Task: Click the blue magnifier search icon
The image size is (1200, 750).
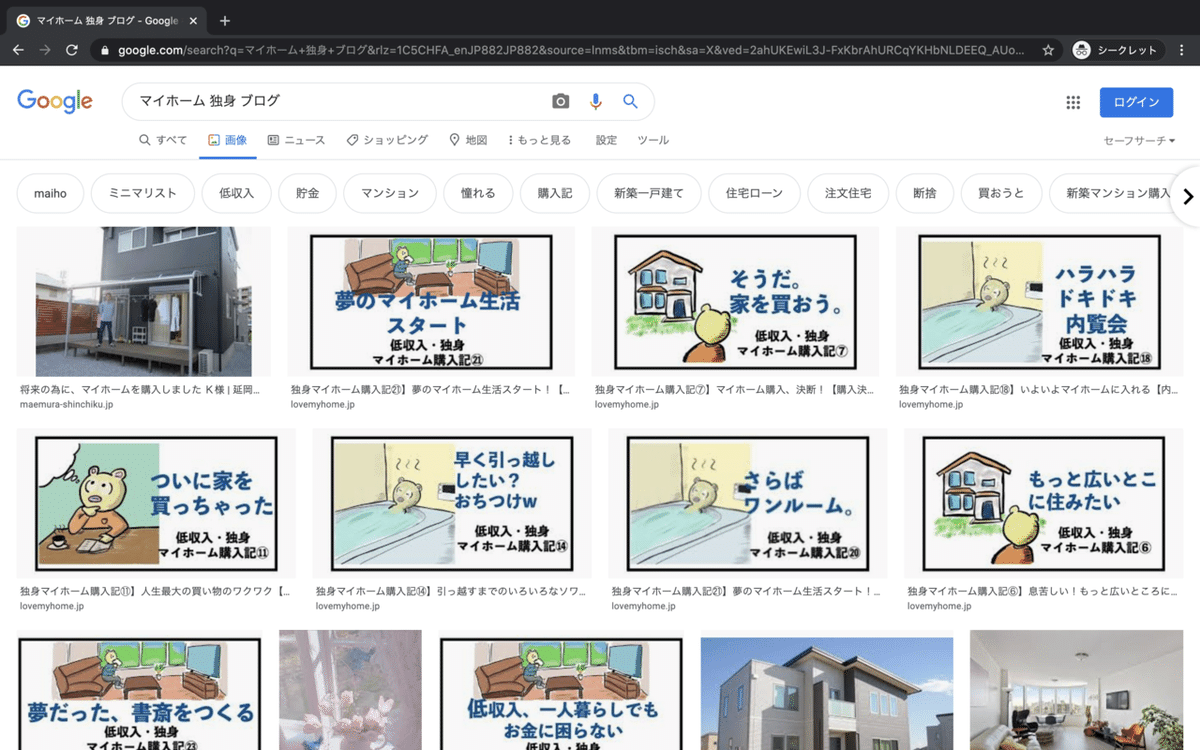Action: [x=630, y=101]
